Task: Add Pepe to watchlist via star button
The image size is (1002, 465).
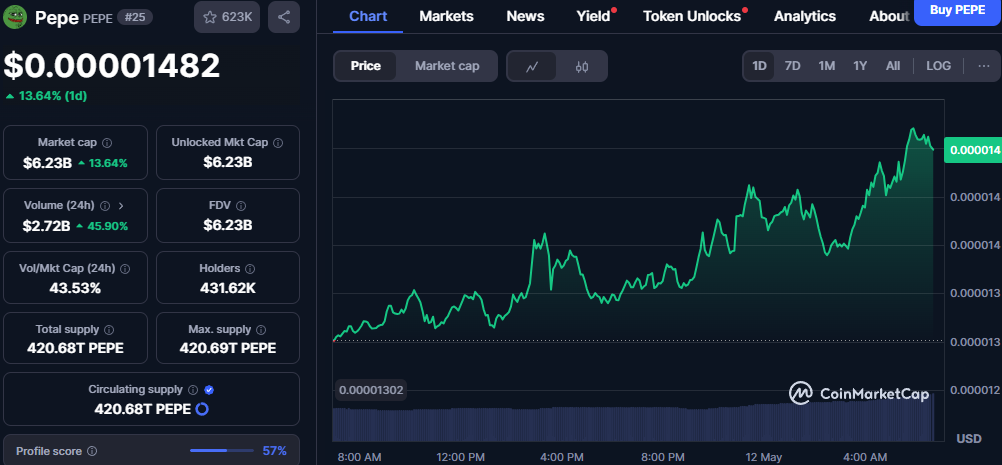Action: click(227, 17)
